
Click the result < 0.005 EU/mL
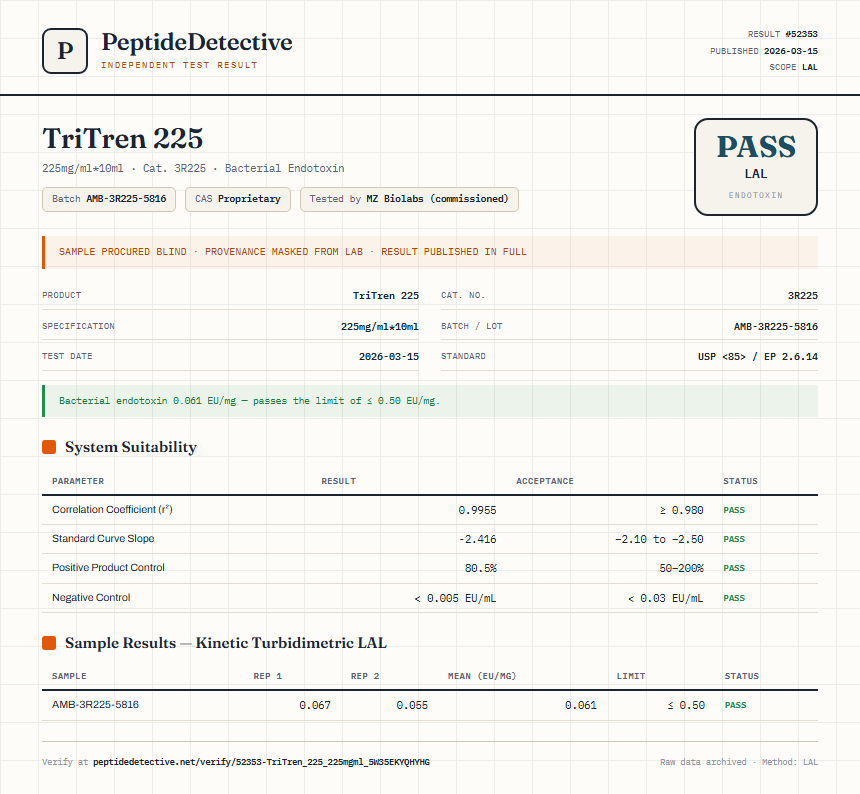pos(455,598)
